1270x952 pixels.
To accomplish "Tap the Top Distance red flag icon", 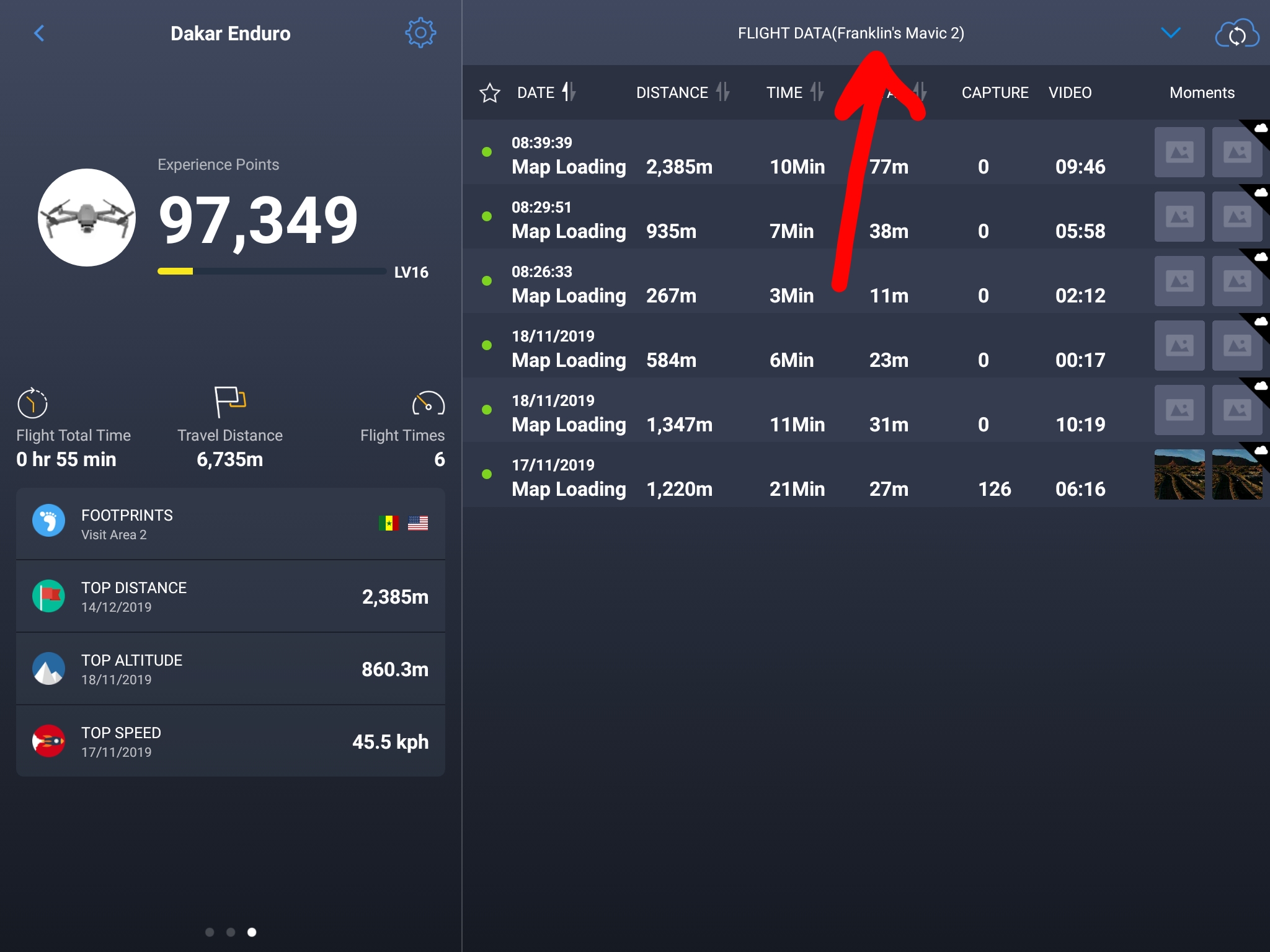I will [48, 596].
